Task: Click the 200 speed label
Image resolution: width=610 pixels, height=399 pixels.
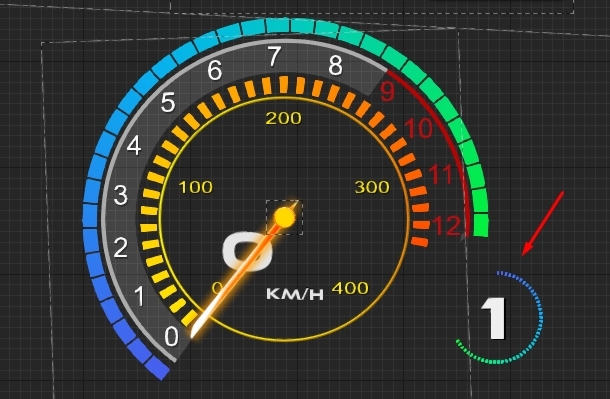Action: tap(284, 118)
